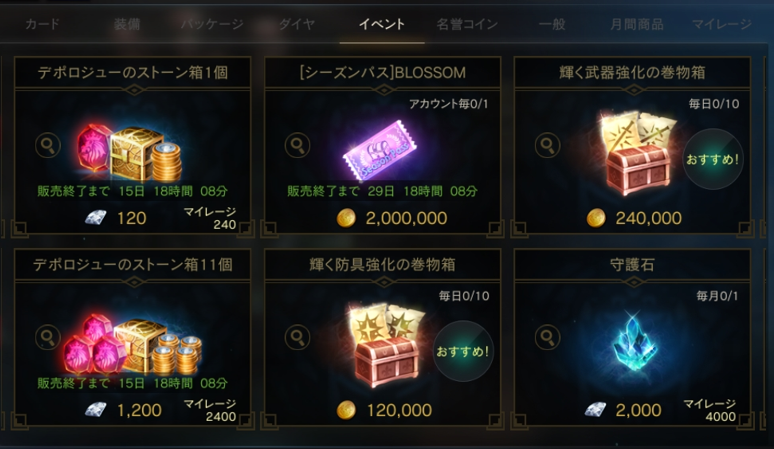Buy weapon scroll box for 240,000 gold
The width and height of the screenshot is (774, 449).
pos(634,218)
